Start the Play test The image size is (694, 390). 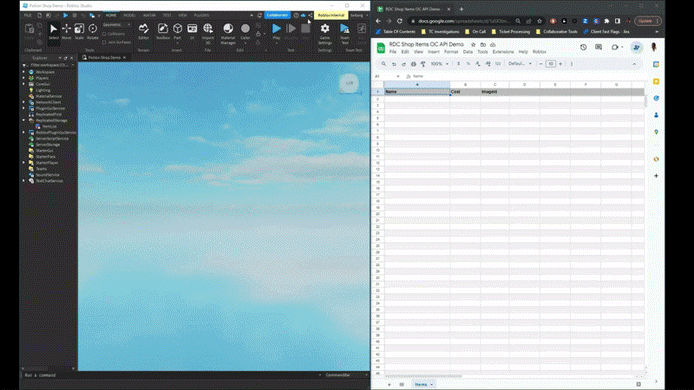[276, 31]
